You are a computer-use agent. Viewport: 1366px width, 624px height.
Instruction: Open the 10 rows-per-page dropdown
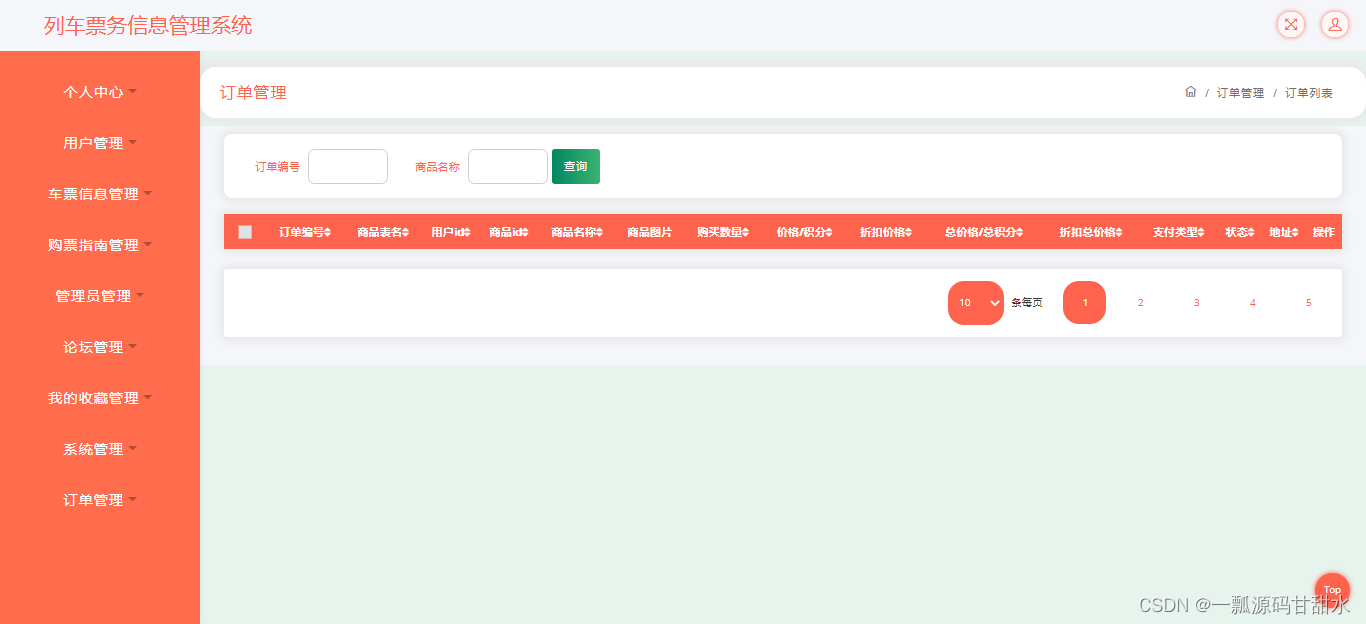pos(976,303)
